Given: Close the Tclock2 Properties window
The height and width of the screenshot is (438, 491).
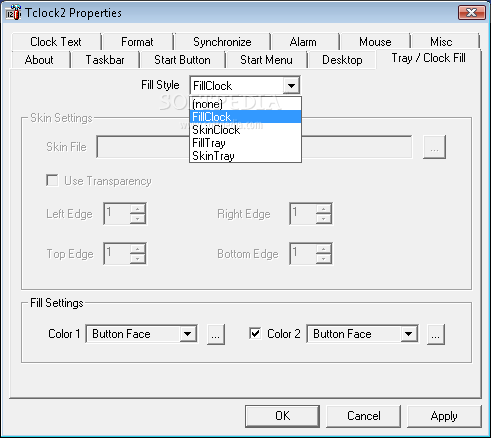Looking at the screenshot, I should tap(472, 13).
